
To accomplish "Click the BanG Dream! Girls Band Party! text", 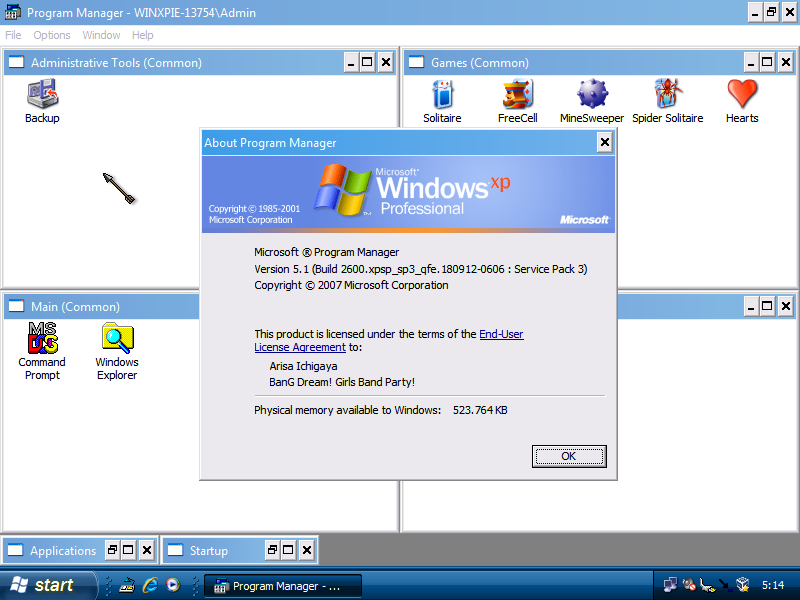I will (x=342, y=382).
